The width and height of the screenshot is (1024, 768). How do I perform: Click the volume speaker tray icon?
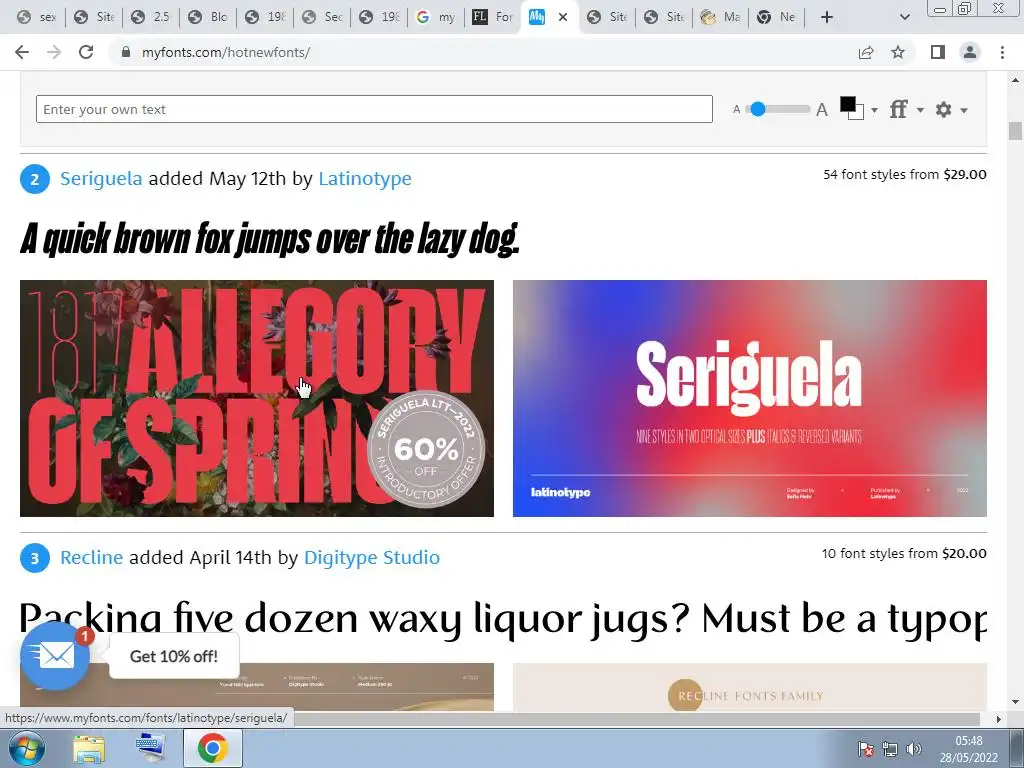(x=914, y=749)
